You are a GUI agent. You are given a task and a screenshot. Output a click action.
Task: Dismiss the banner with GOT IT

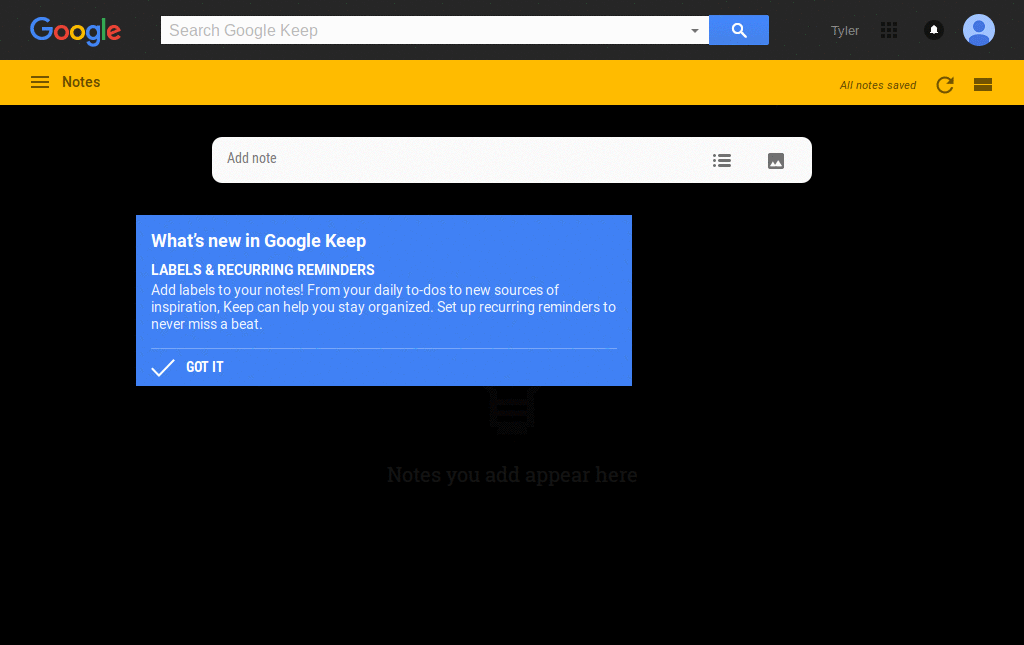pyautogui.click(x=187, y=367)
